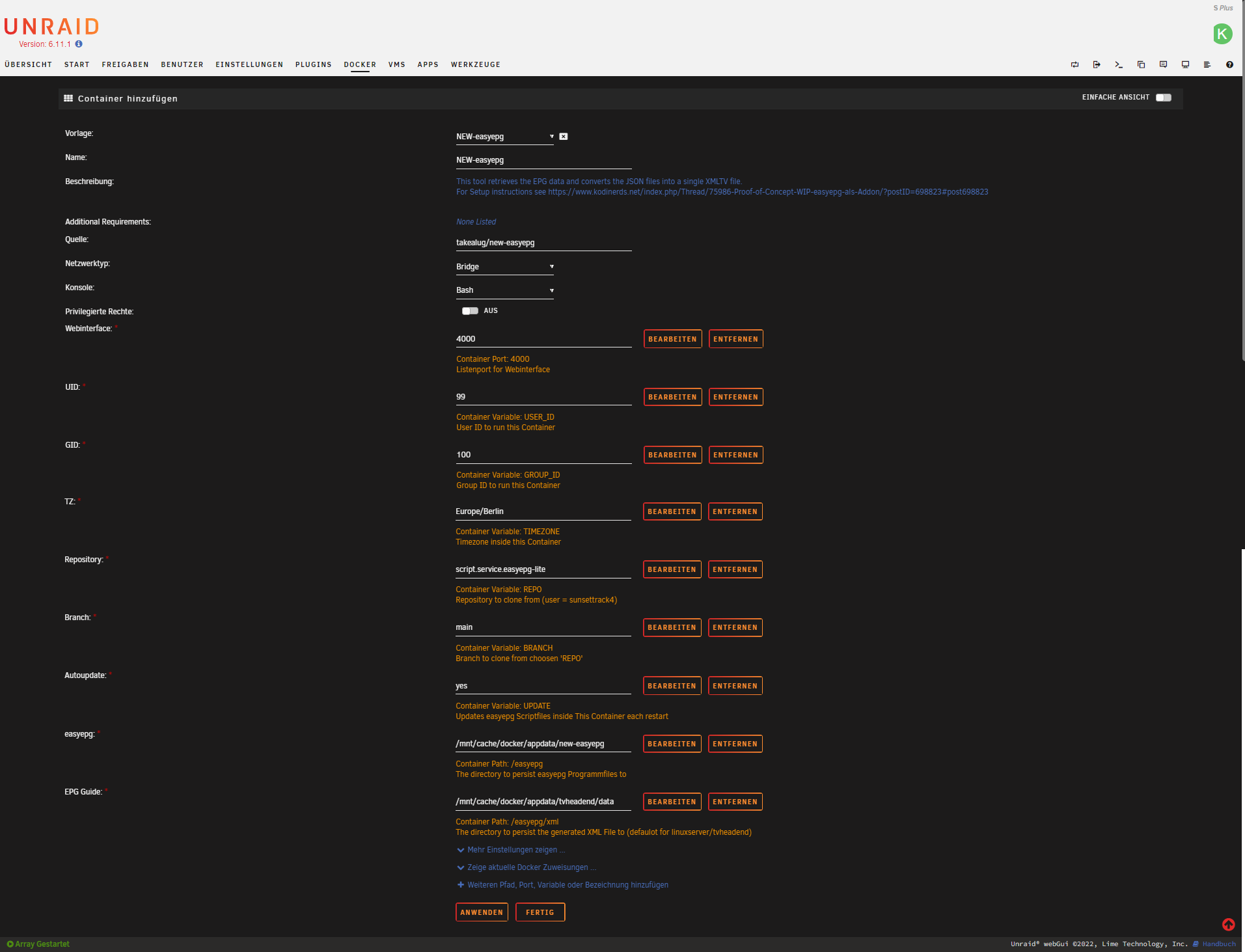Click the retweet-style arrows icon in the header
Image resolution: width=1245 pixels, height=952 pixels.
(1074, 64)
